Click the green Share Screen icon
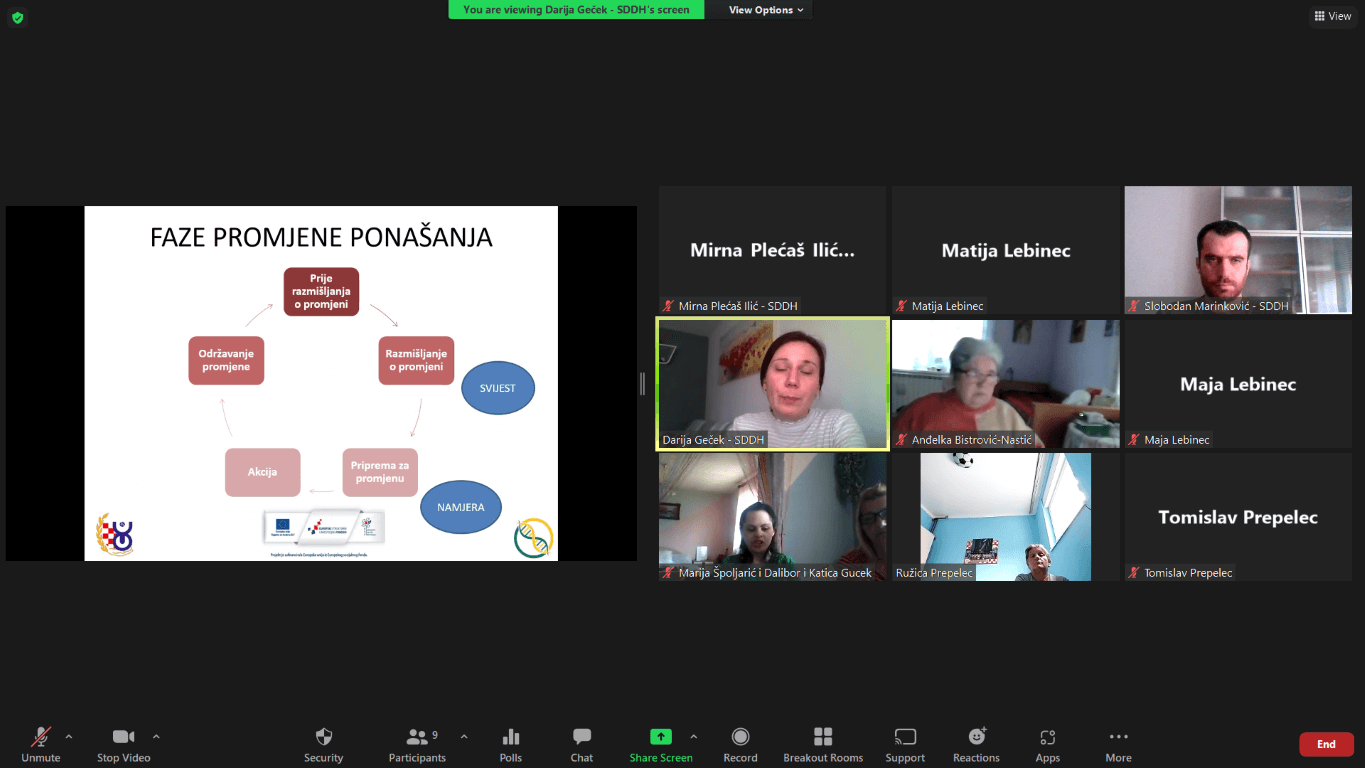The image size is (1365, 768). click(x=660, y=737)
